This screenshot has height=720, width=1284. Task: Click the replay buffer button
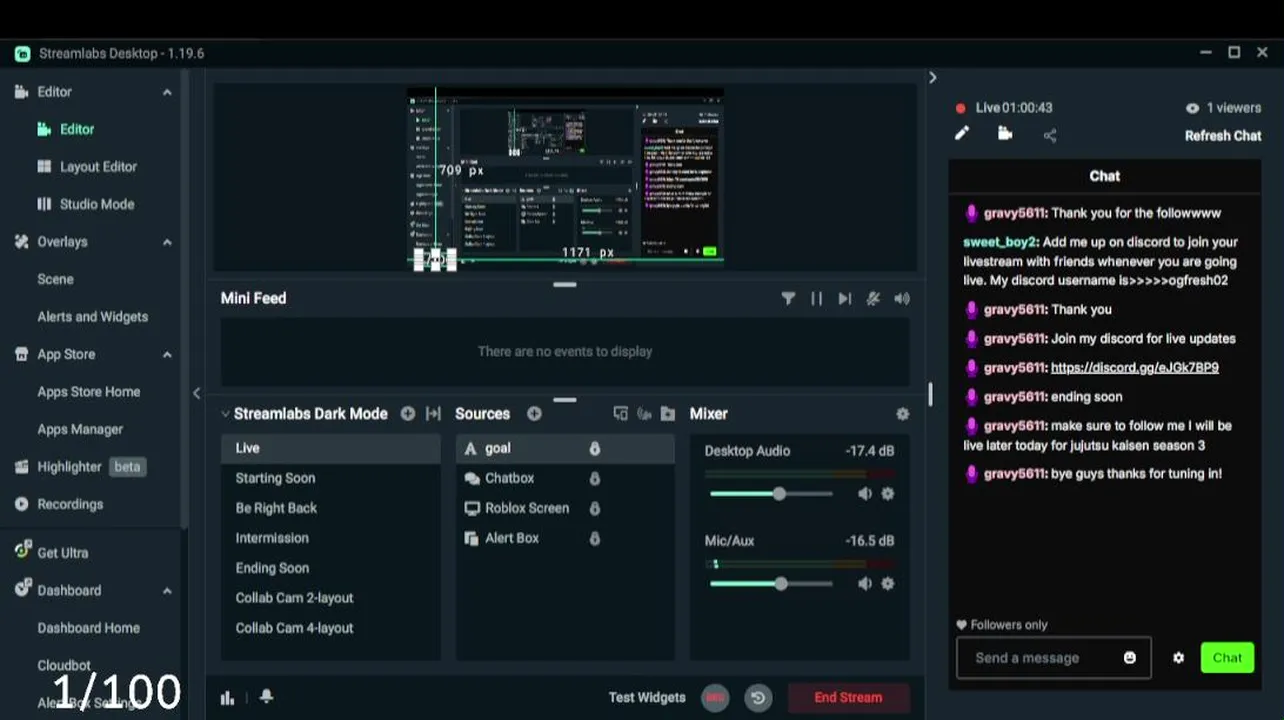click(x=758, y=698)
